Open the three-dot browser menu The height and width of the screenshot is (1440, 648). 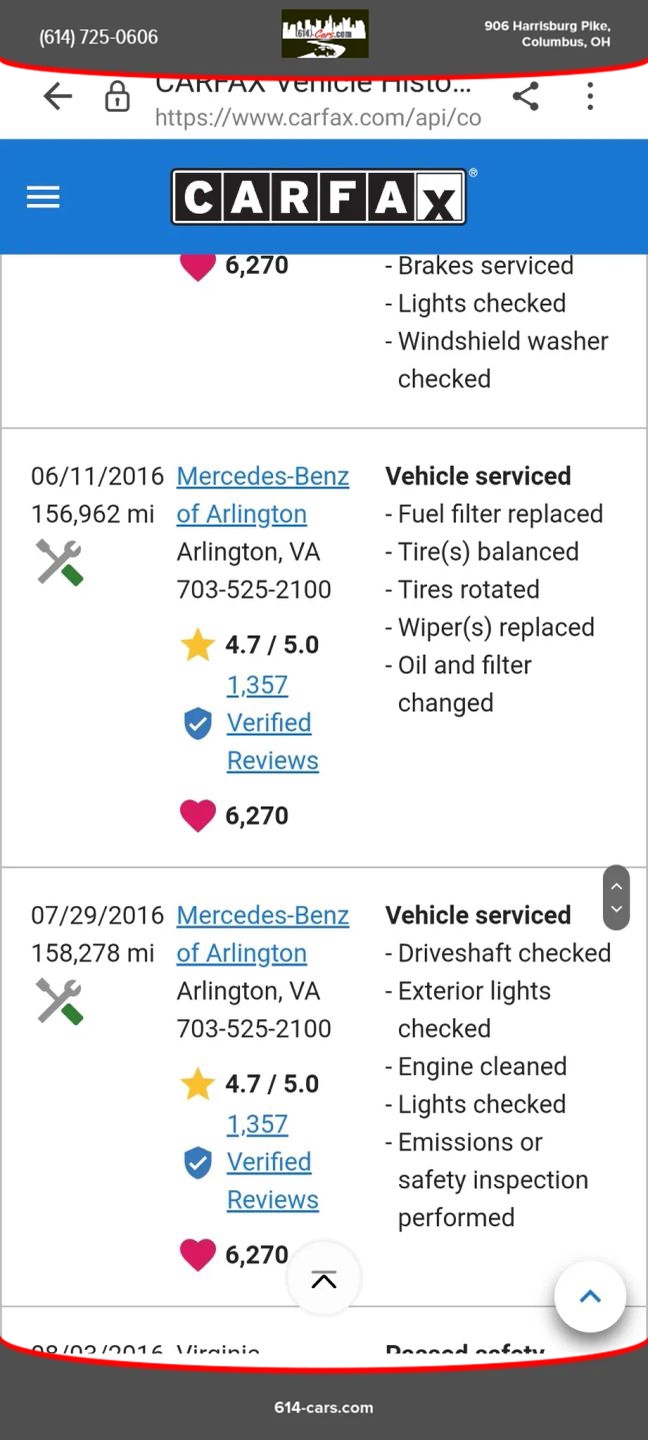point(590,96)
